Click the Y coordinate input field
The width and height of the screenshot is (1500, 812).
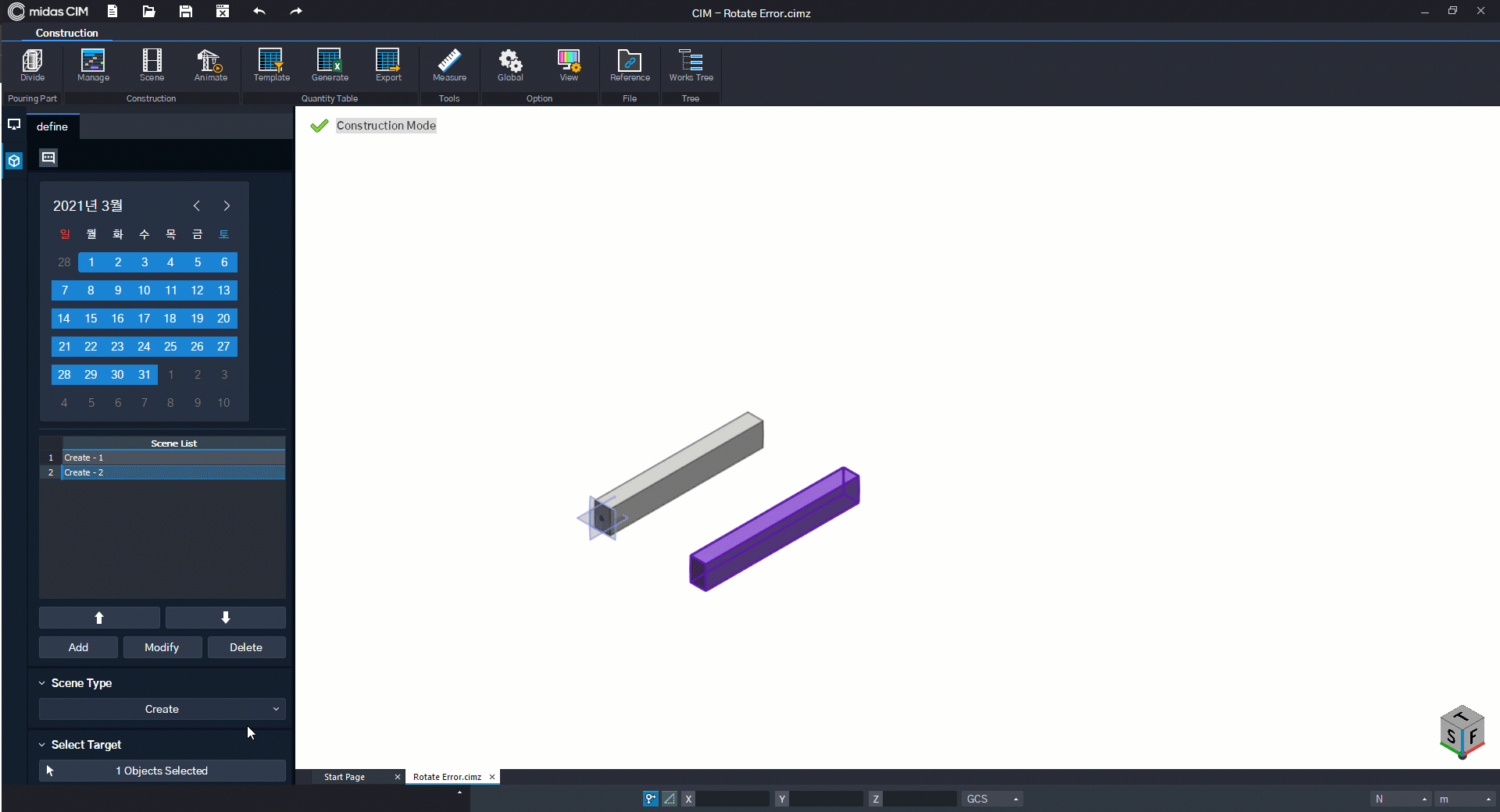click(x=827, y=799)
